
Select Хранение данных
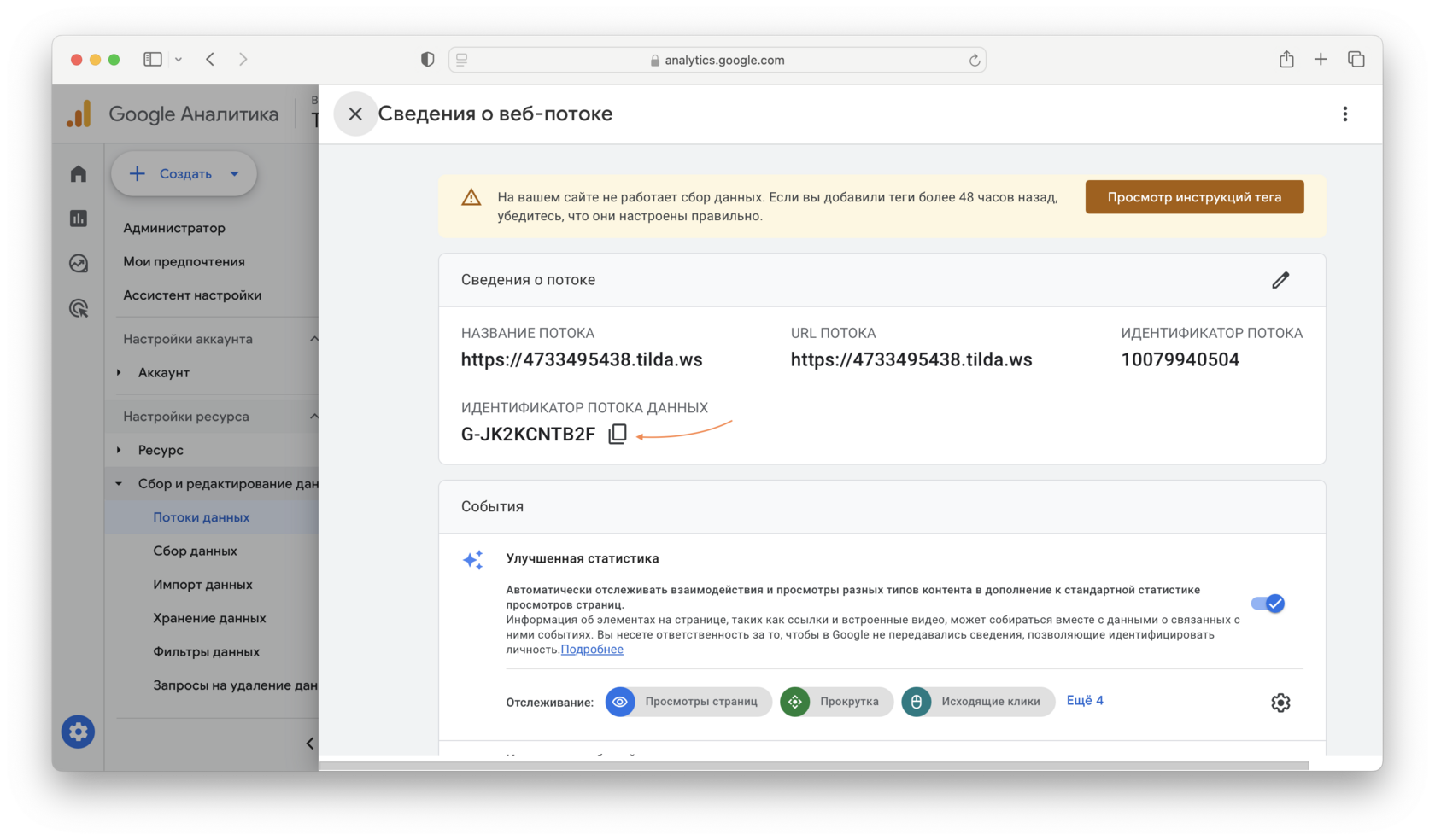click(212, 618)
